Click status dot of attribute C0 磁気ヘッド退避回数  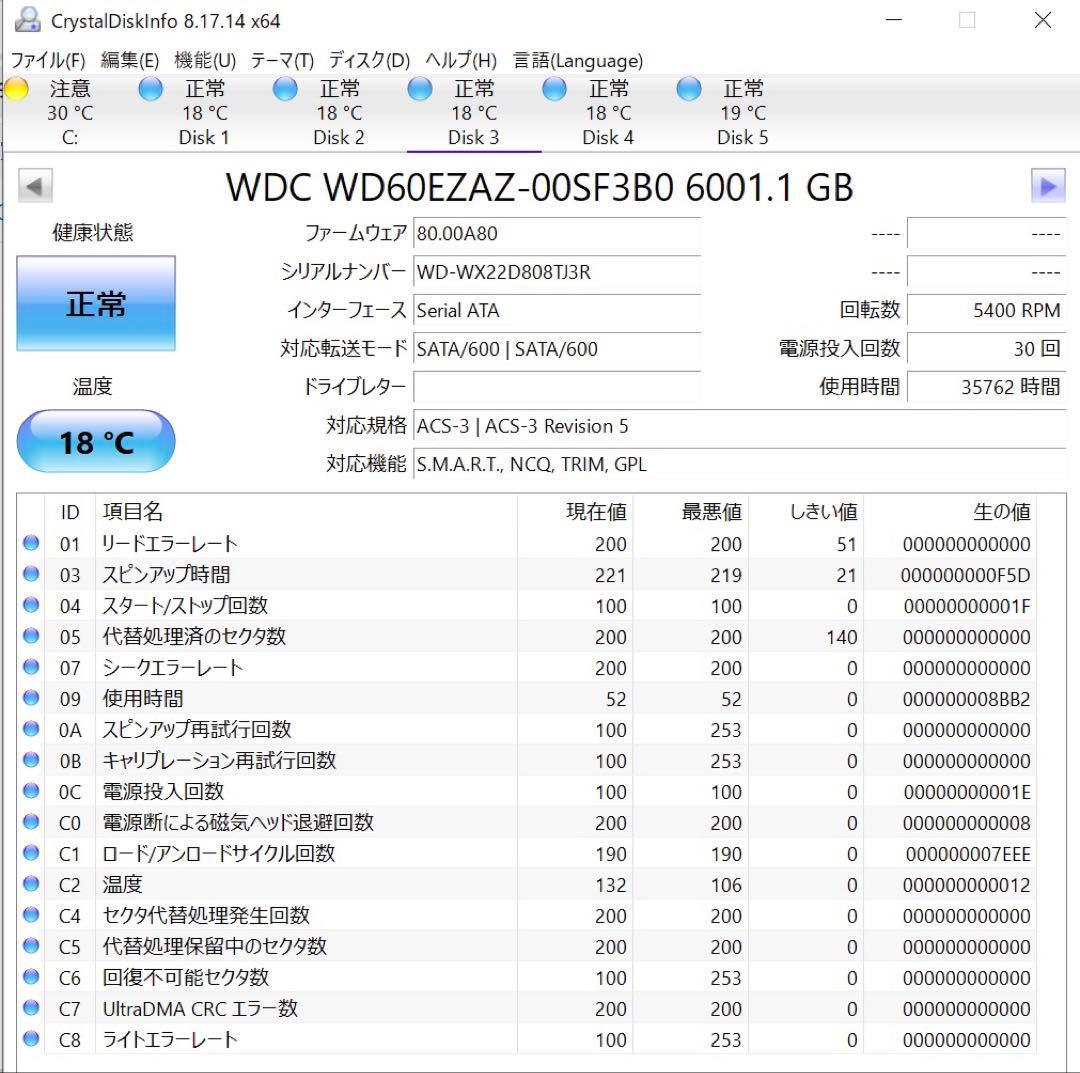31,822
